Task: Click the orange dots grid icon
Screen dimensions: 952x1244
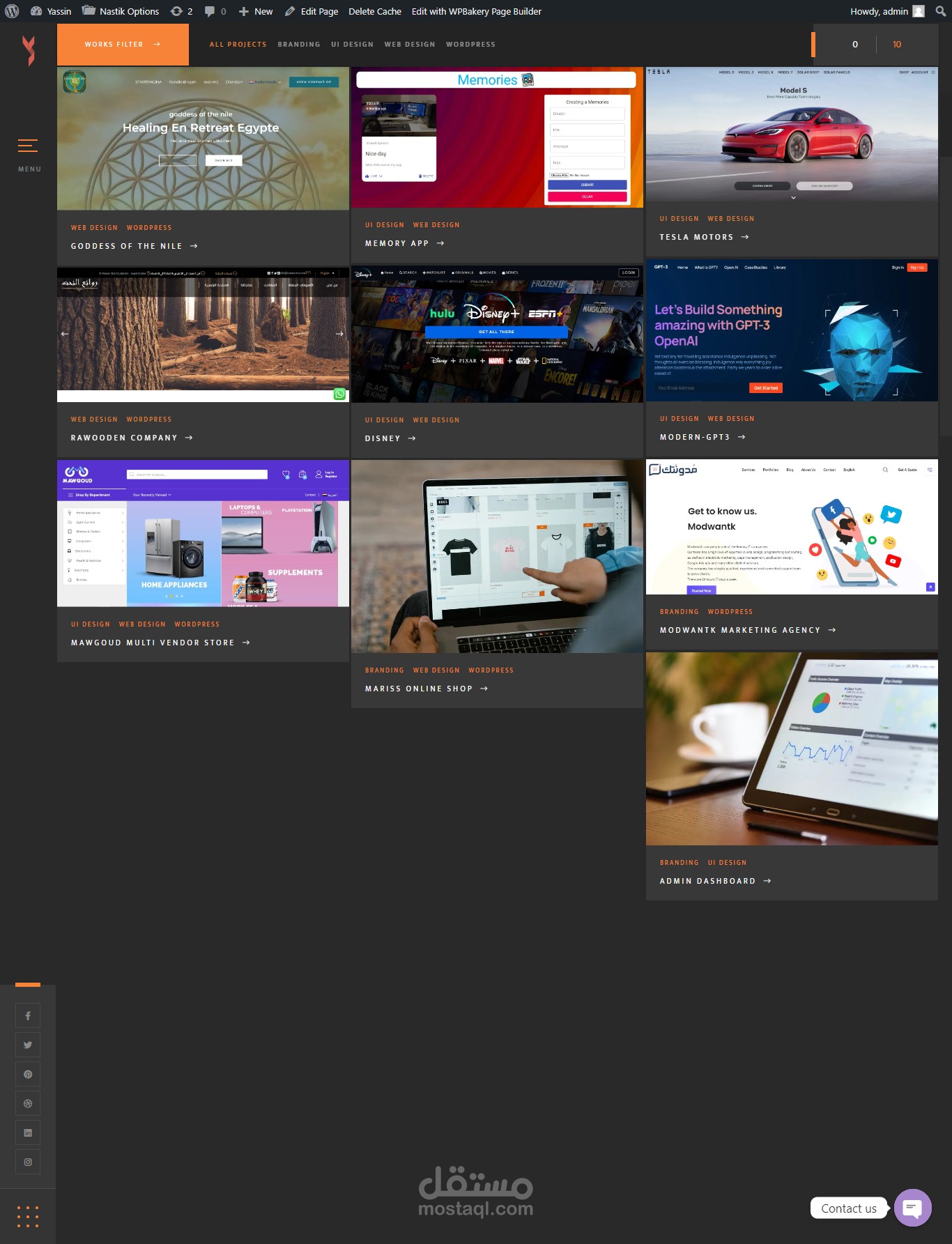Action: click(28, 1216)
